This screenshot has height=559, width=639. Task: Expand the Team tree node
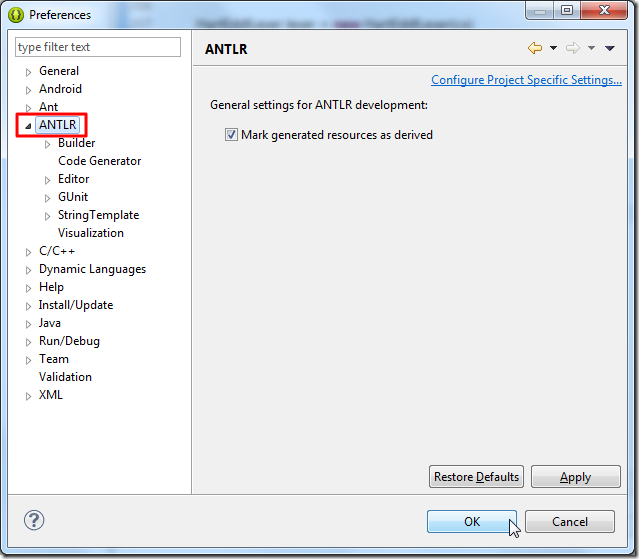pos(28,360)
